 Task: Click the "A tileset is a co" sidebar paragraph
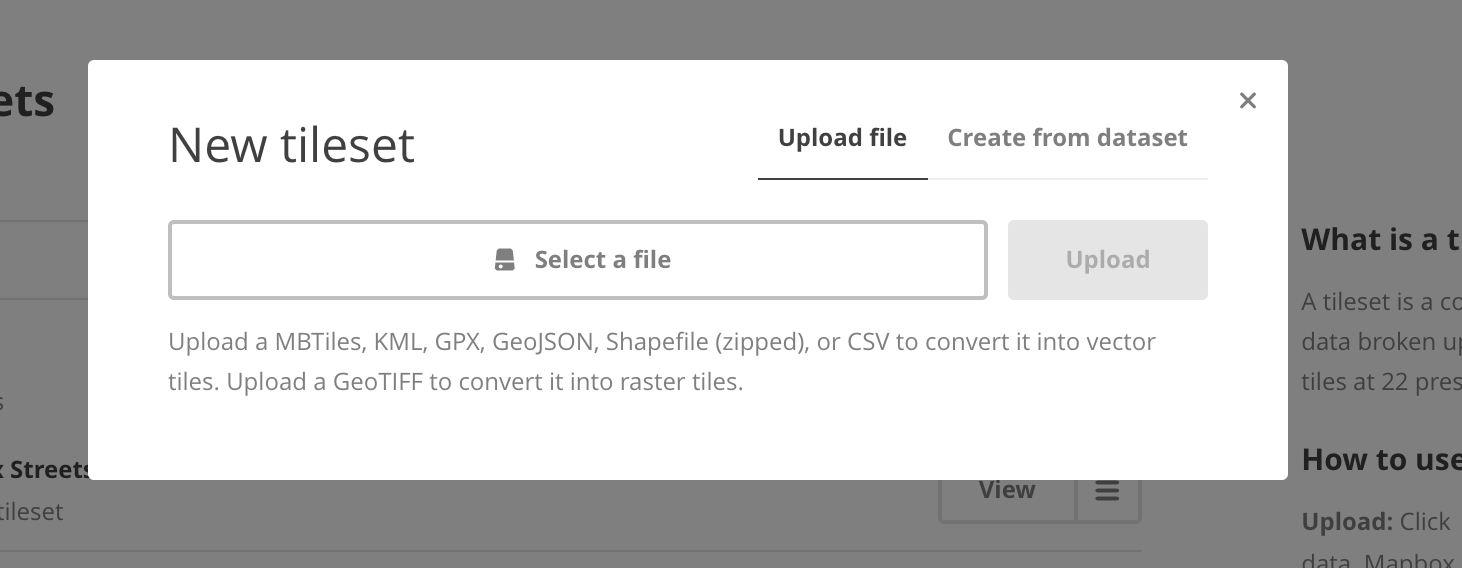pyautogui.click(x=1381, y=301)
